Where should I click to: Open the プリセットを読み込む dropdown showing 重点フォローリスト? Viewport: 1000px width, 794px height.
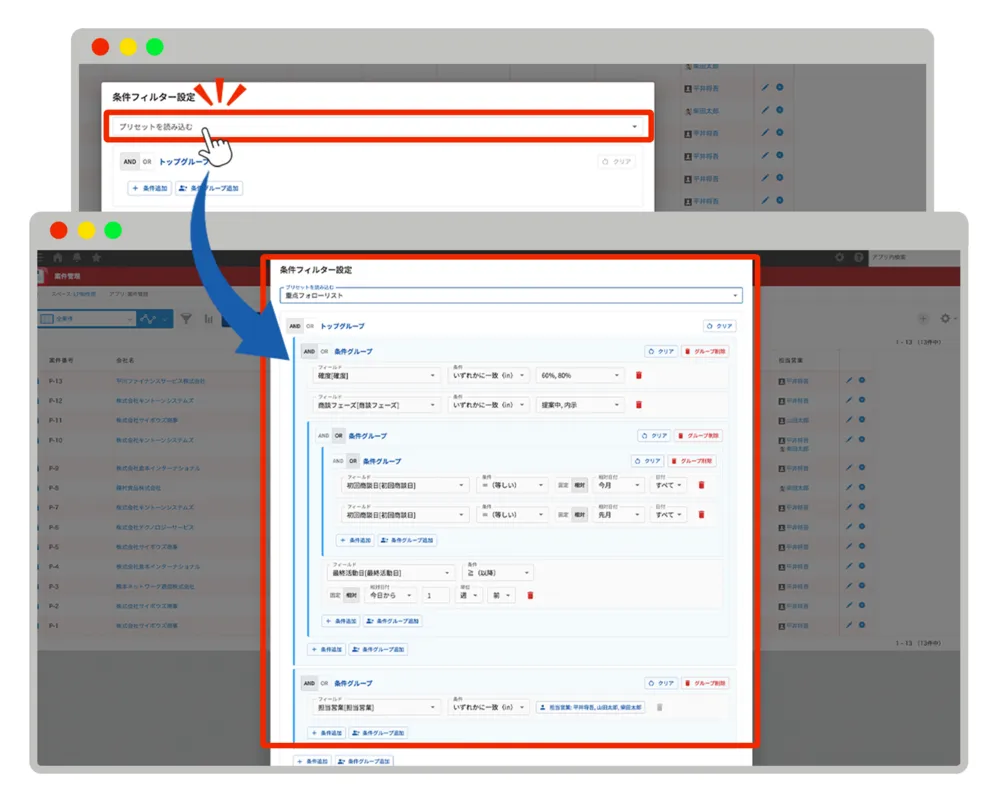point(511,295)
